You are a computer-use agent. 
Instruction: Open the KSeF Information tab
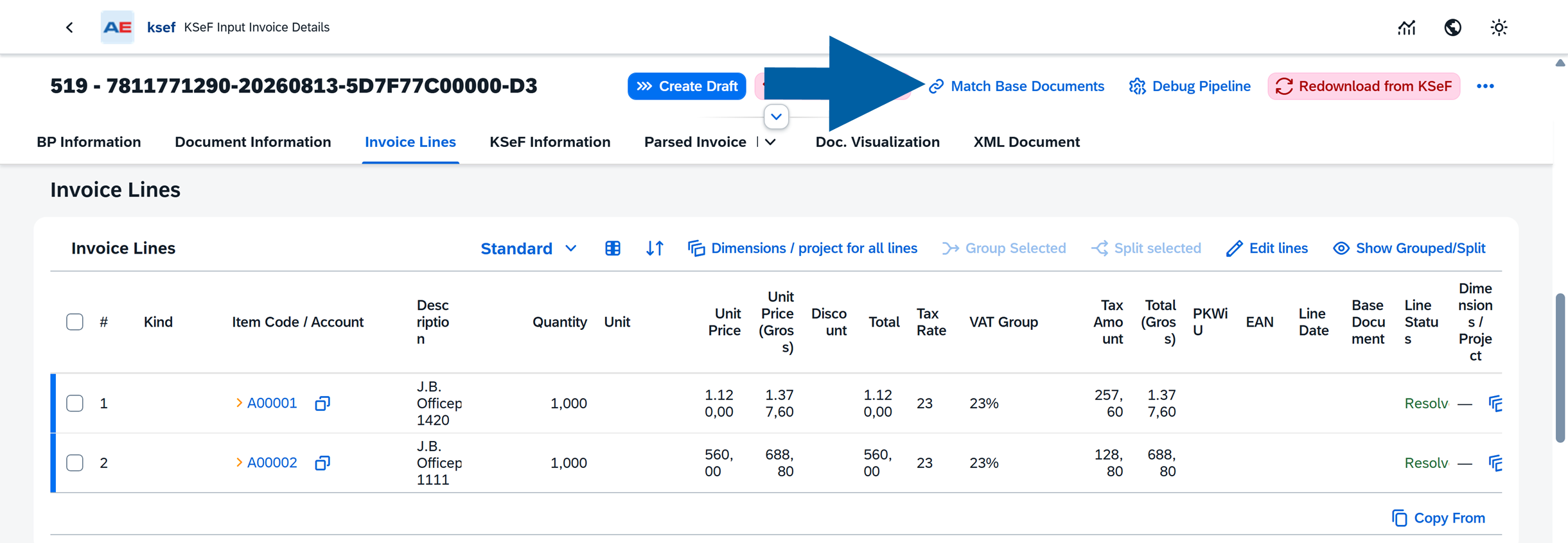pyautogui.click(x=550, y=142)
